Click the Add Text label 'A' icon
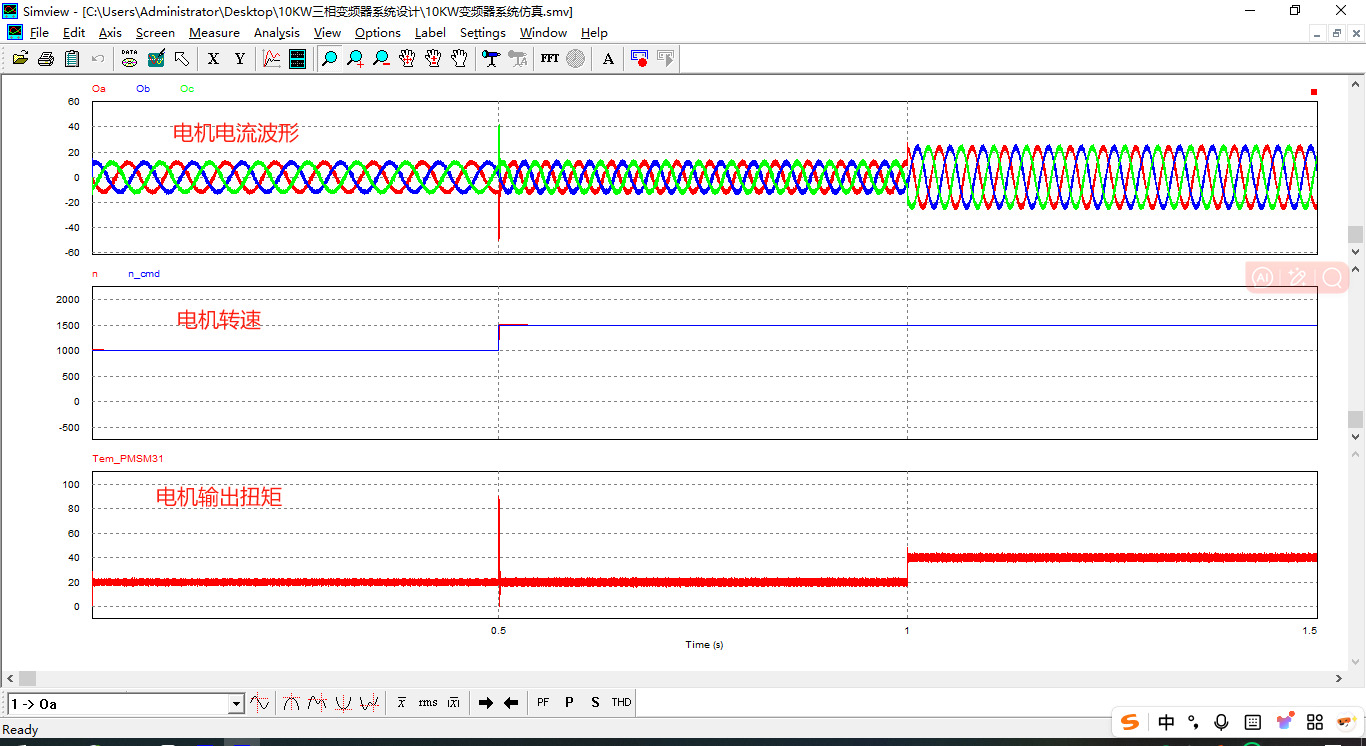Image resolution: width=1366 pixels, height=746 pixels. pos(608,59)
